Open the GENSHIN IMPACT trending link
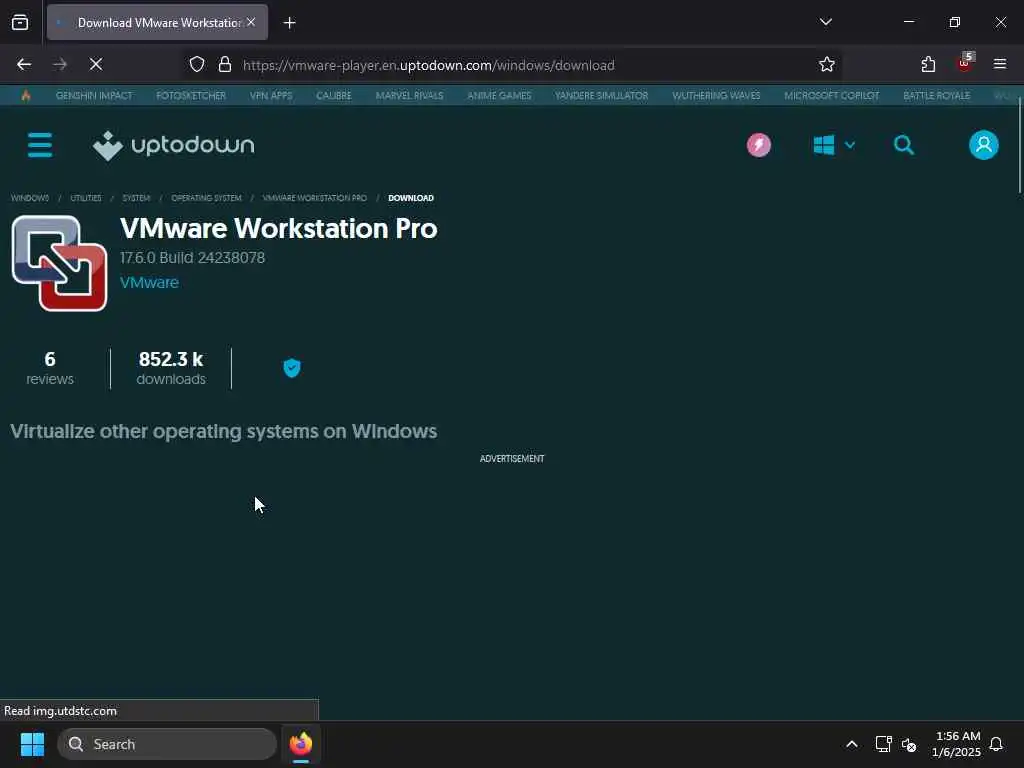Image resolution: width=1024 pixels, height=768 pixels. pyautogui.click(x=94, y=95)
